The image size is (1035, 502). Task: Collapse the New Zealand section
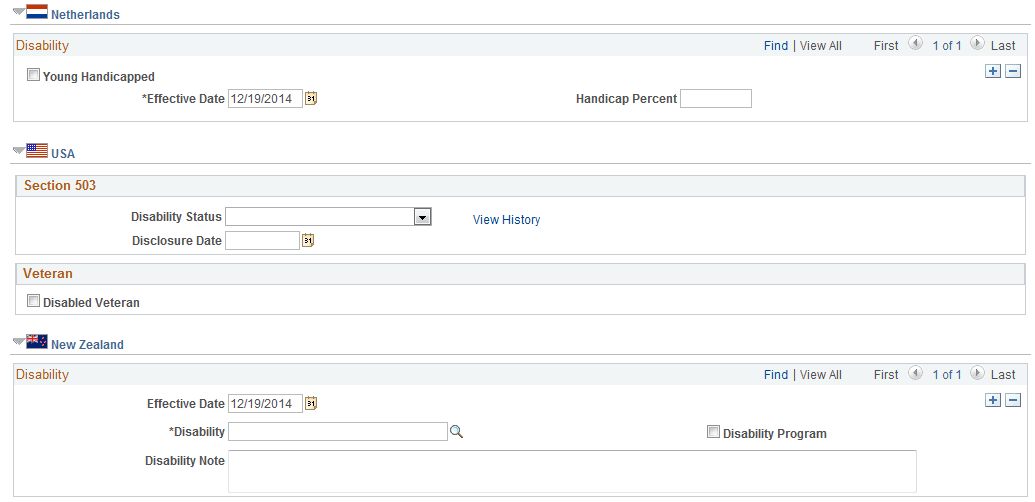(x=18, y=342)
